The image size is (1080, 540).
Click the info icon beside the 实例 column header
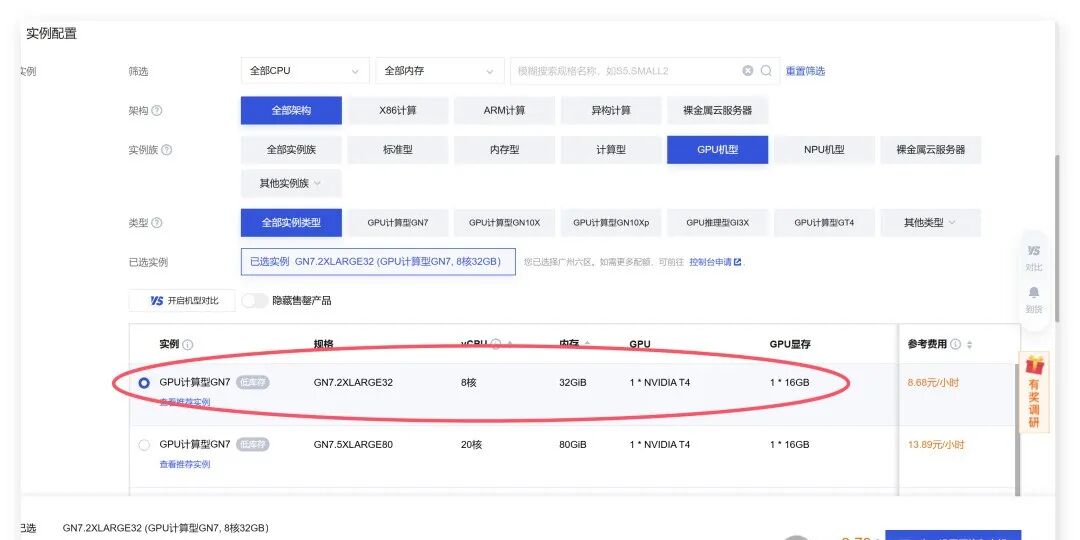pyautogui.click(x=187, y=344)
